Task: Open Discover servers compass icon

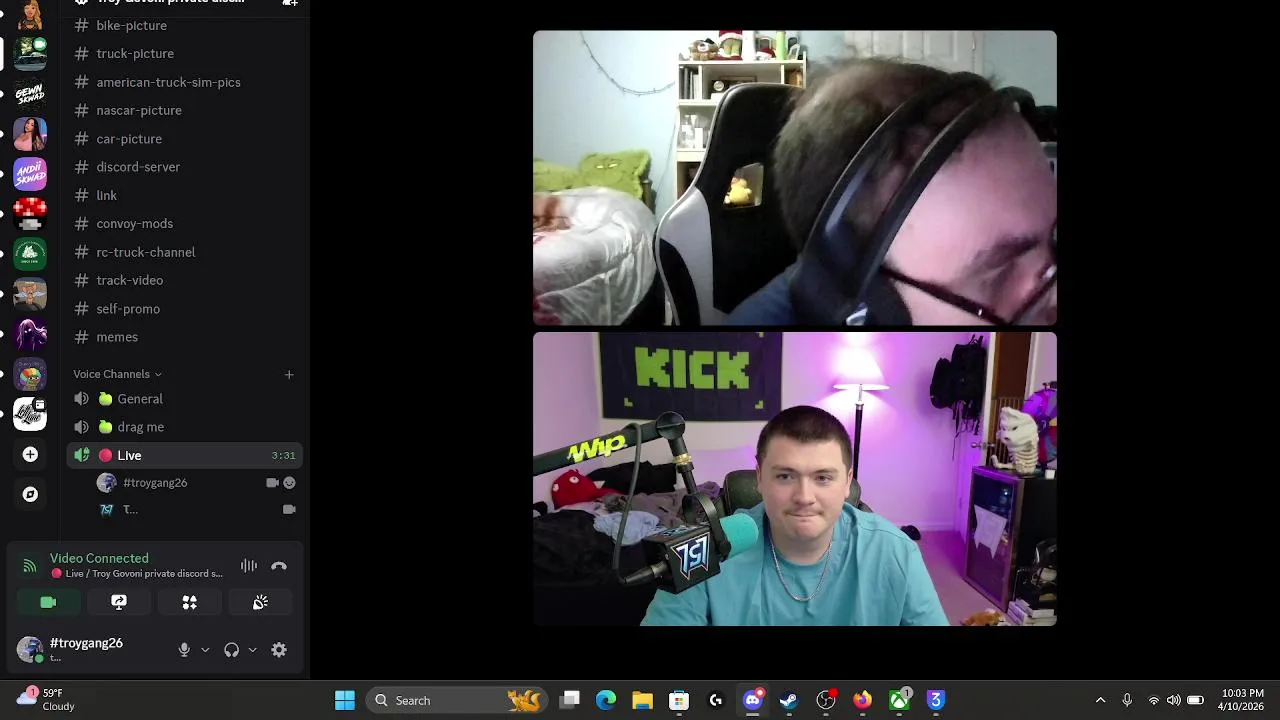Action: 30,494
